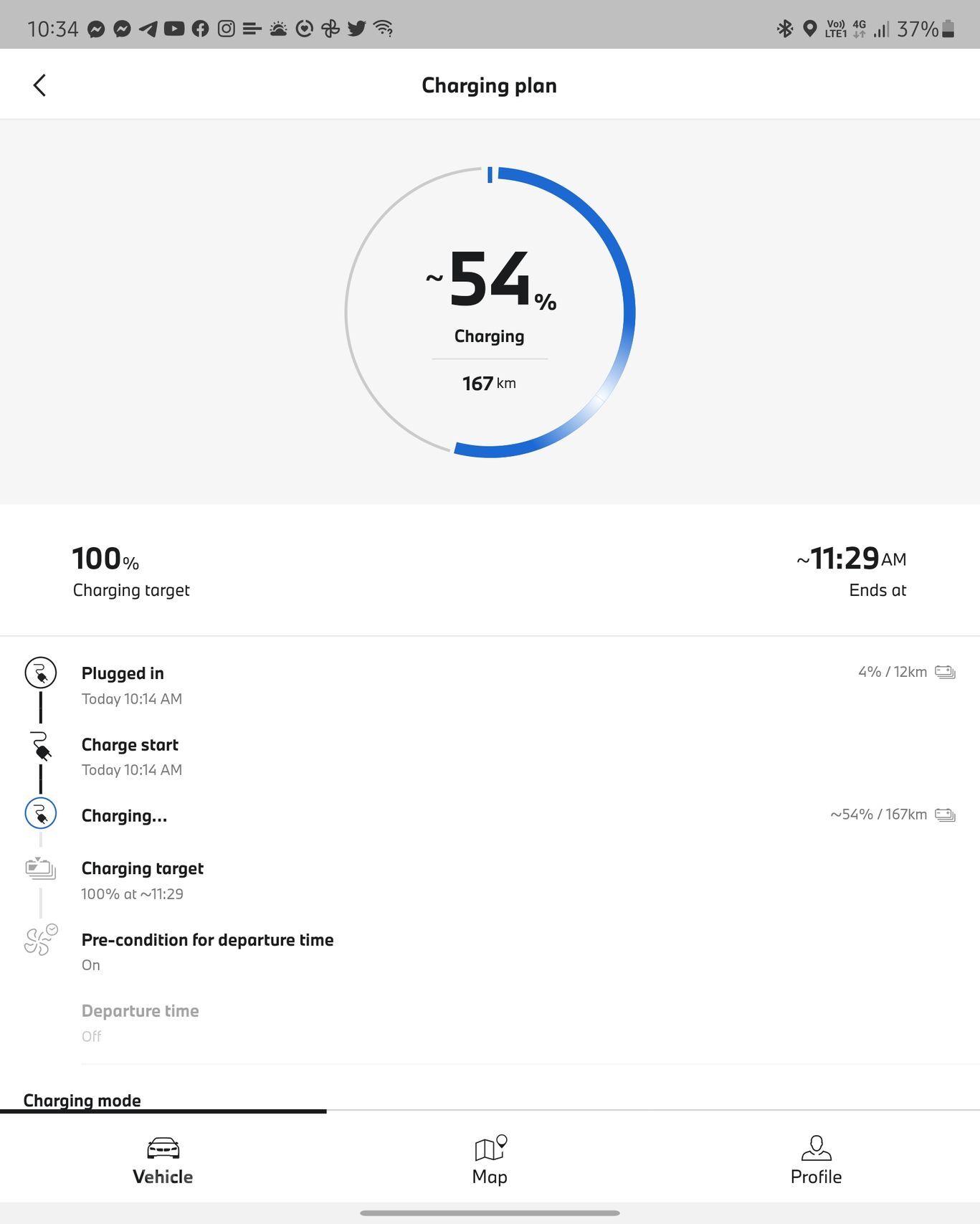Tap the Bluetooth icon in status bar
980x1224 pixels.
[x=785, y=29]
